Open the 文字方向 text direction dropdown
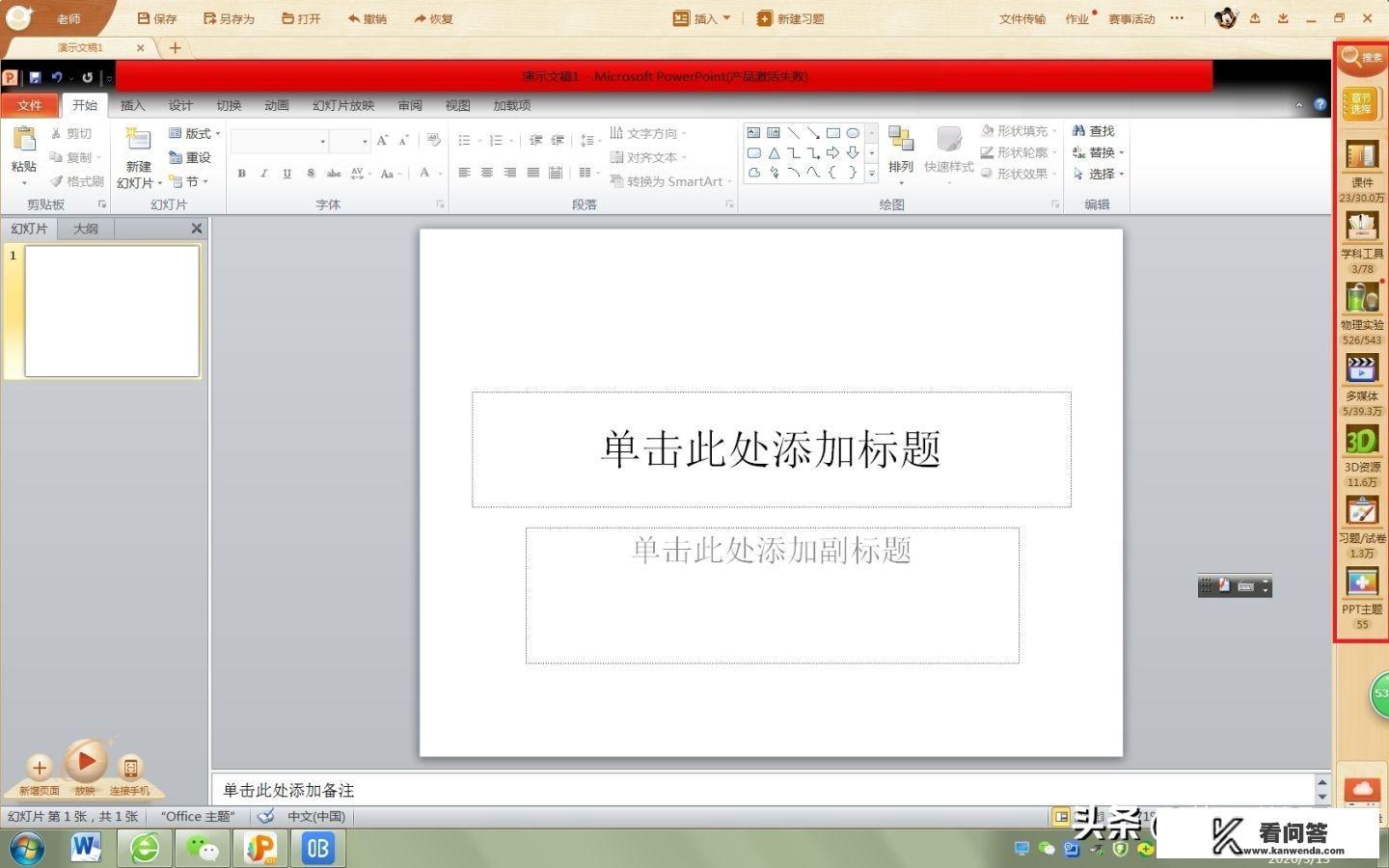Screen dimensions: 1389x868 [652, 133]
